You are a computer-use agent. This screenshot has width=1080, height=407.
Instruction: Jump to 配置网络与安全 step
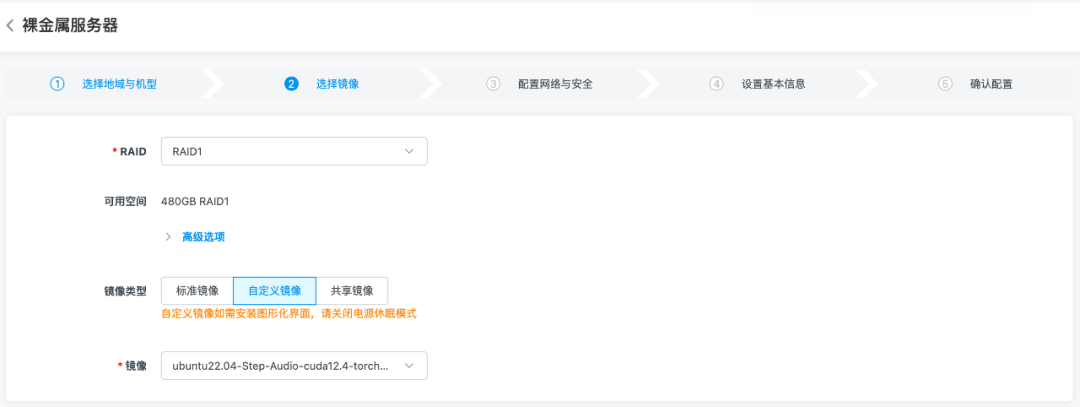[555, 84]
